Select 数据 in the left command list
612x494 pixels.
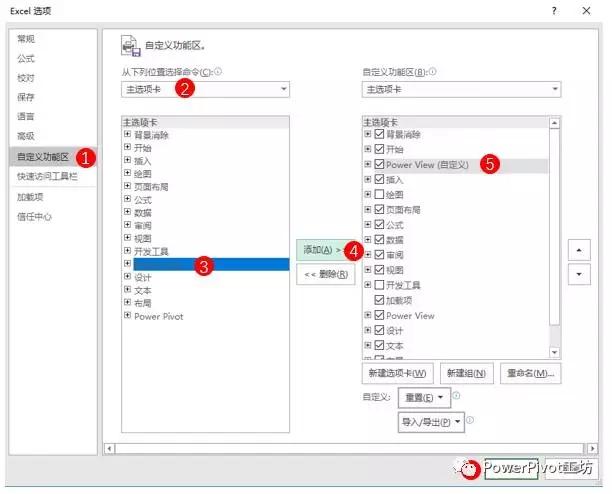pos(143,213)
